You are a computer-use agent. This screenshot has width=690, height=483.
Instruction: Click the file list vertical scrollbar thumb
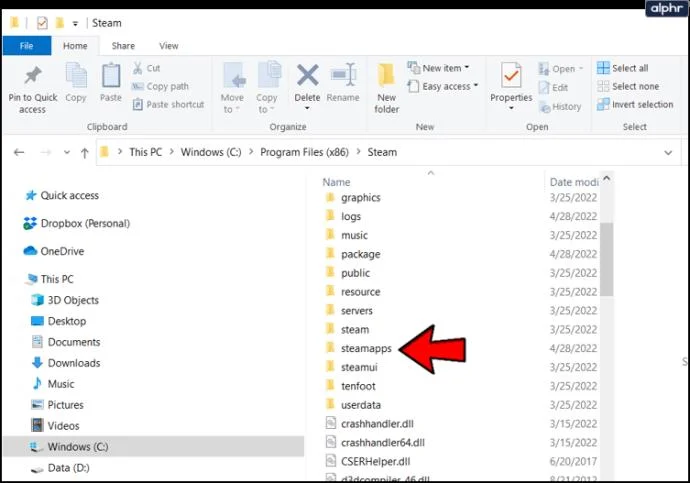click(x=607, y=259)
